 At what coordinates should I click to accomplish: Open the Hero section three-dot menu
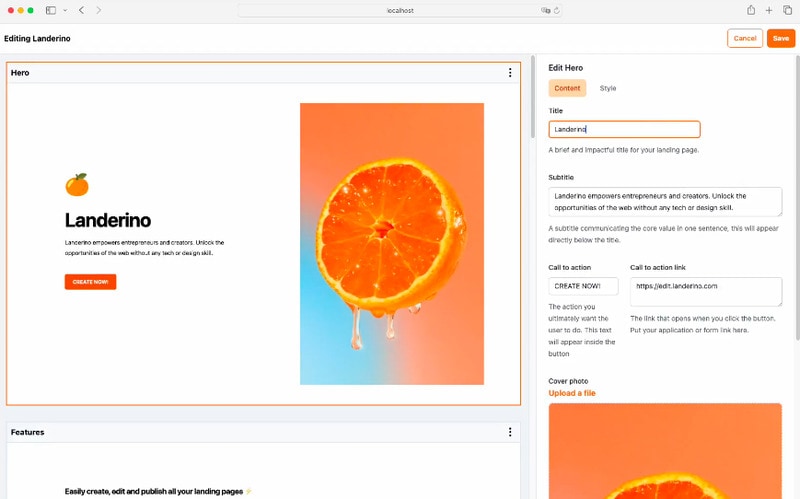(510, 73)
